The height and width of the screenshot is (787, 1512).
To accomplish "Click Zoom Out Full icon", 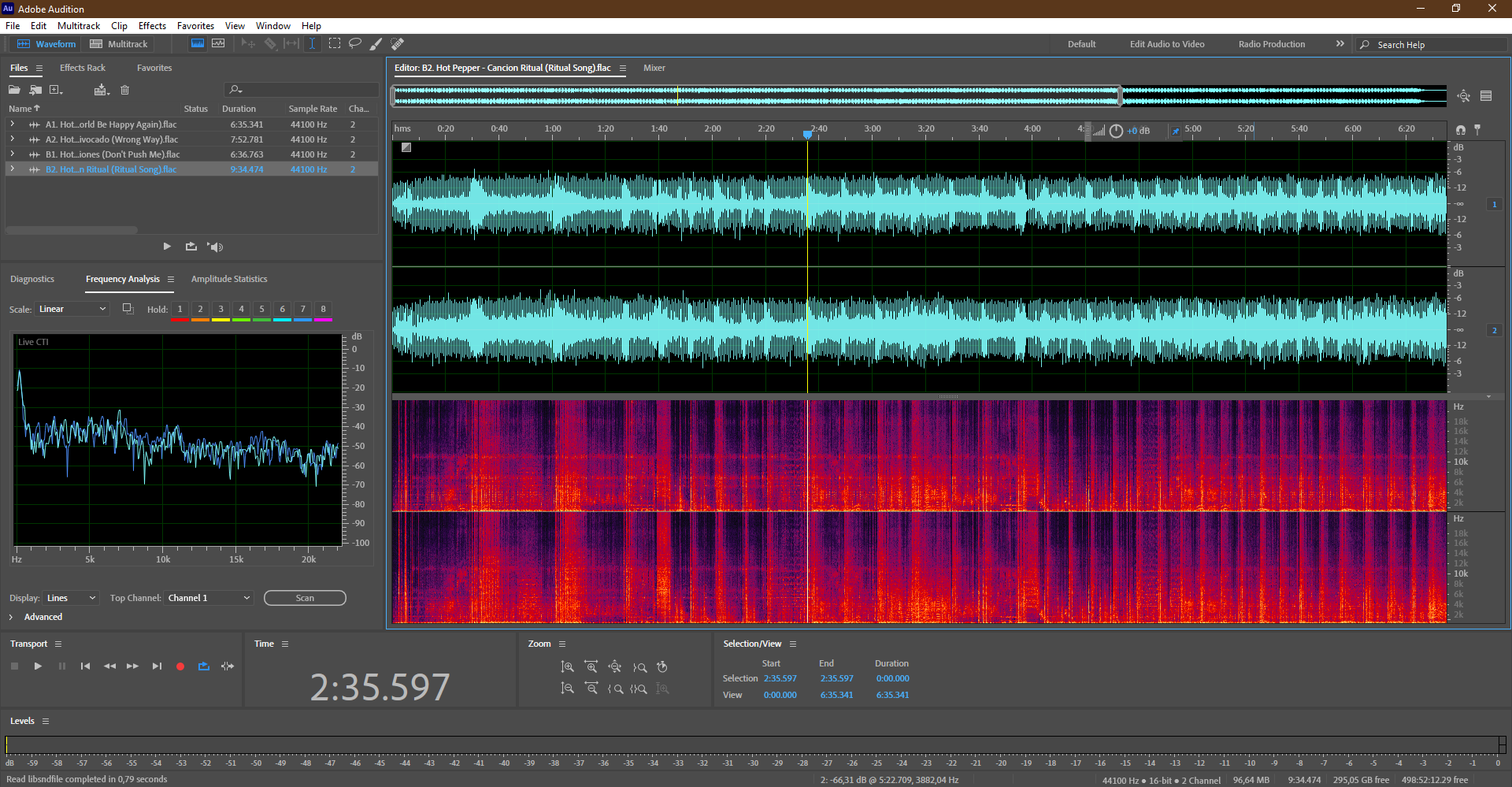I will click(x=615, y=667).
